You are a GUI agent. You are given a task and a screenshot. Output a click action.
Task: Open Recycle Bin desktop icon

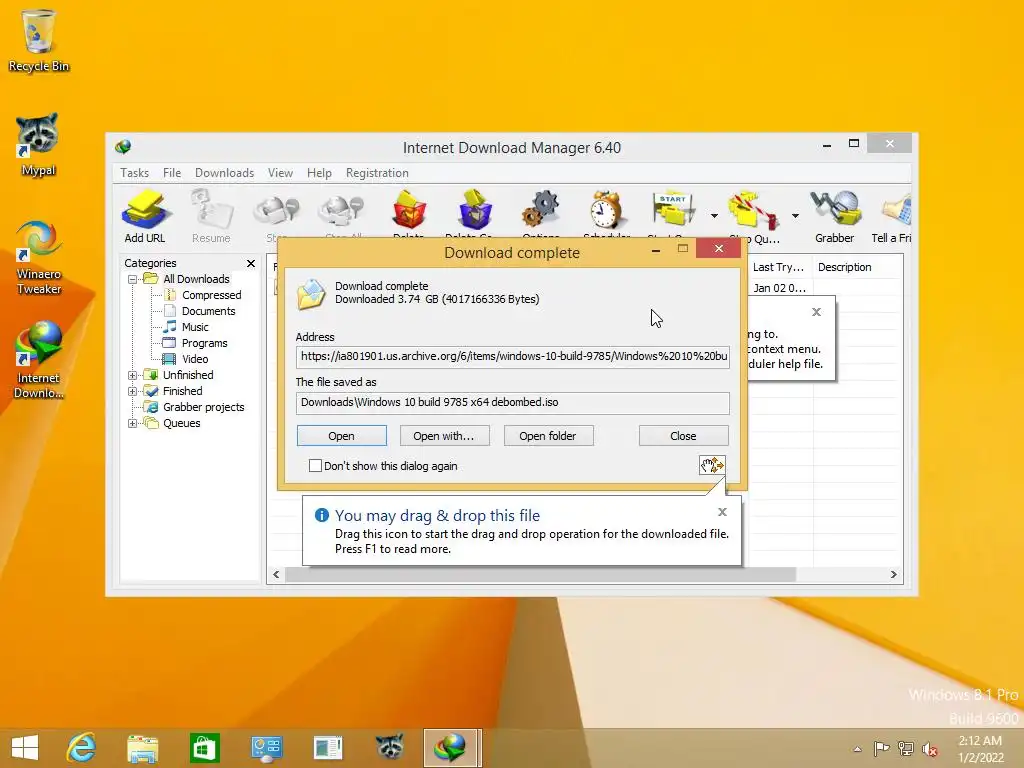coord(39,40)
